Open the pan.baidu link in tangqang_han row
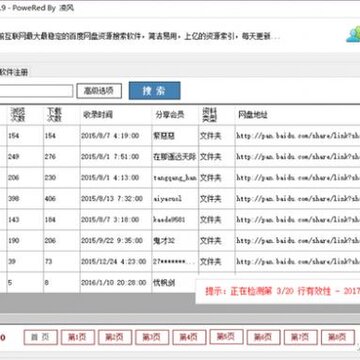The width and height of the screenshot is (360, 360). 298,178
